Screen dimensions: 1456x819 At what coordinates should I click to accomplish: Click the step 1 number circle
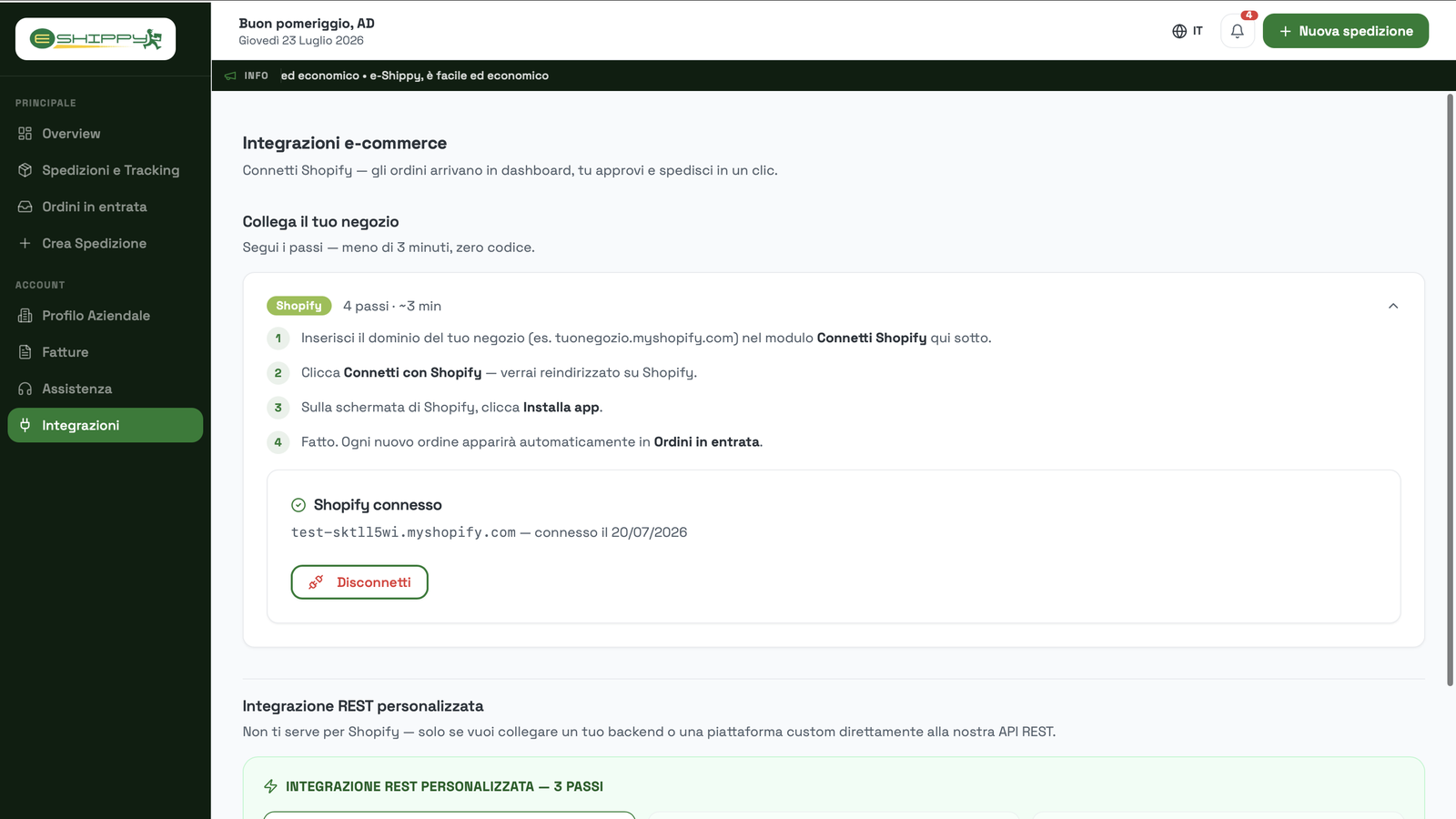(x=278, y=339)
